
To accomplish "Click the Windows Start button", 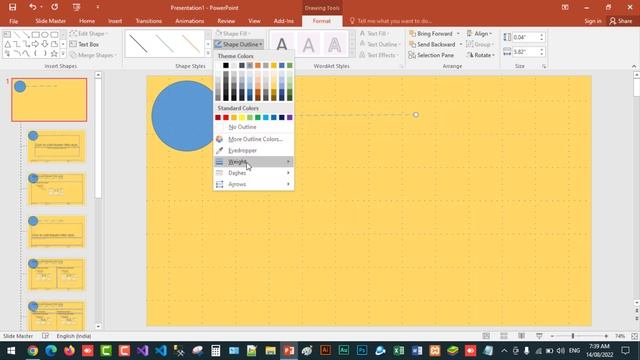I will click(x=11, y=351).
